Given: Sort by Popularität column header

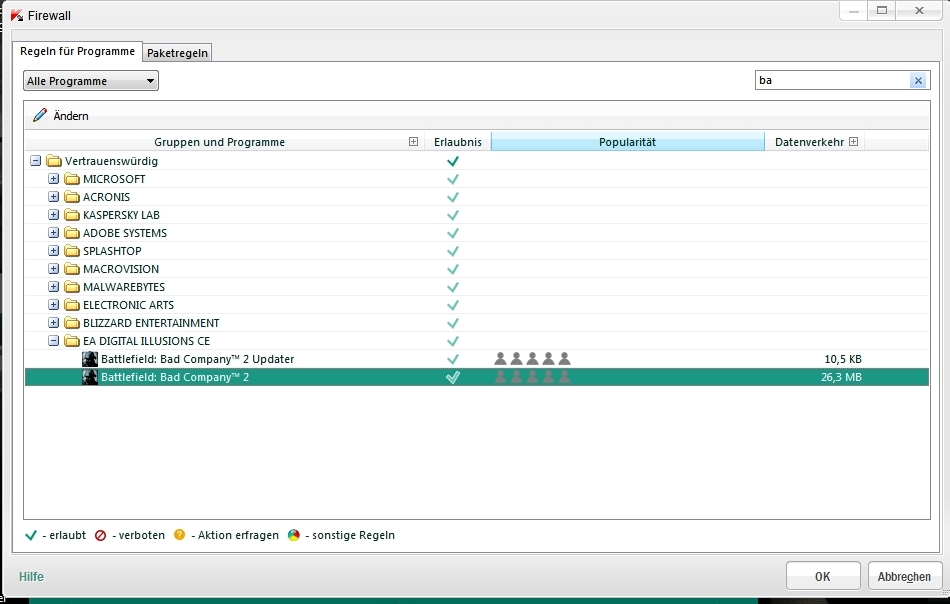Looking at the screenshot, I should click(x=628, y=142).
